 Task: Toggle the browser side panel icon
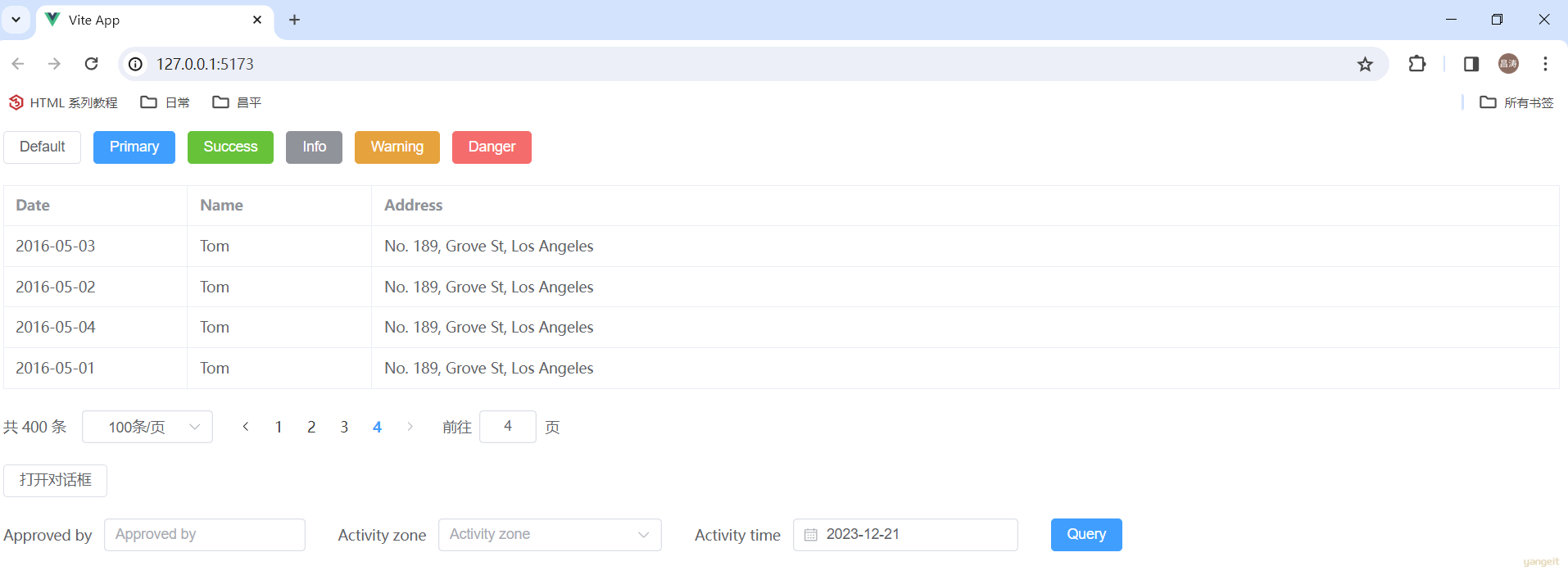tap(1471, 64)
